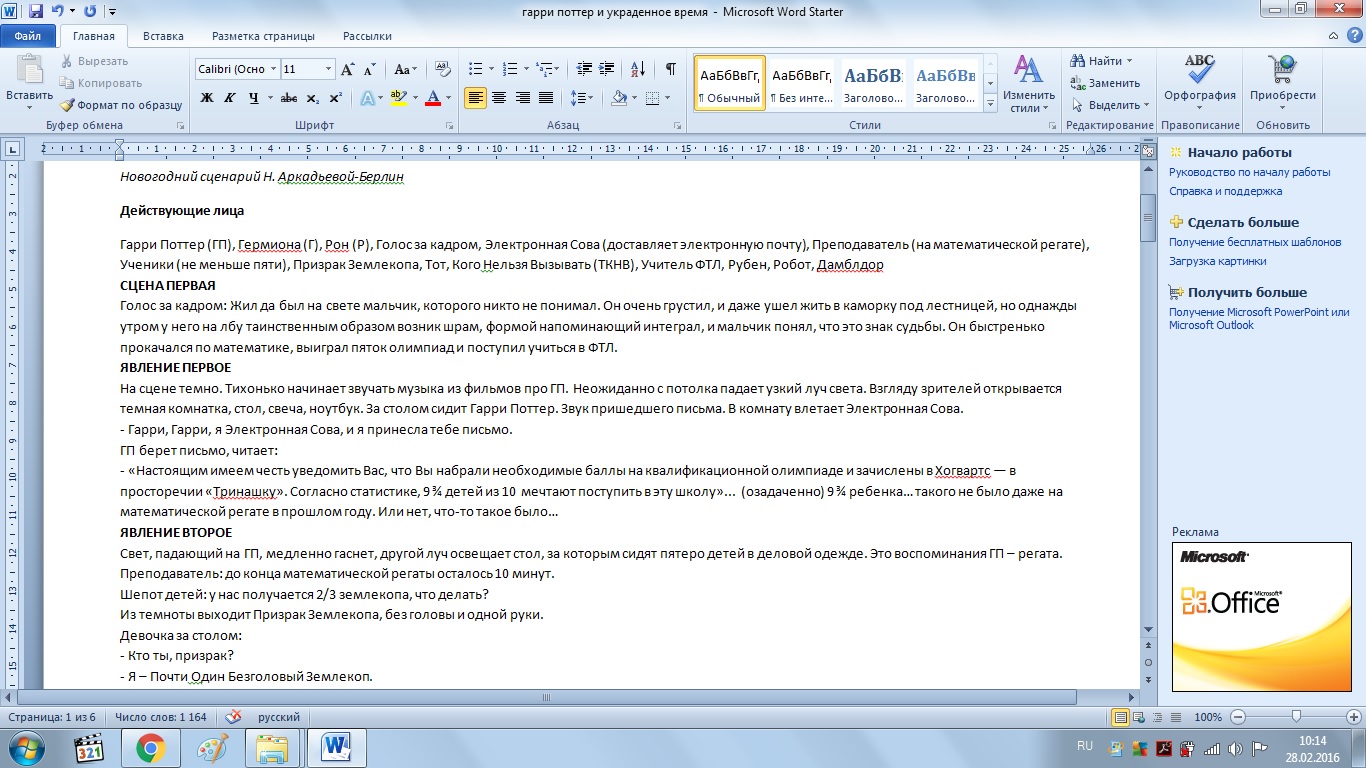Click the Paste (Вставить) button
This screenshot has height=768, width=1366.
pos(29,82)
